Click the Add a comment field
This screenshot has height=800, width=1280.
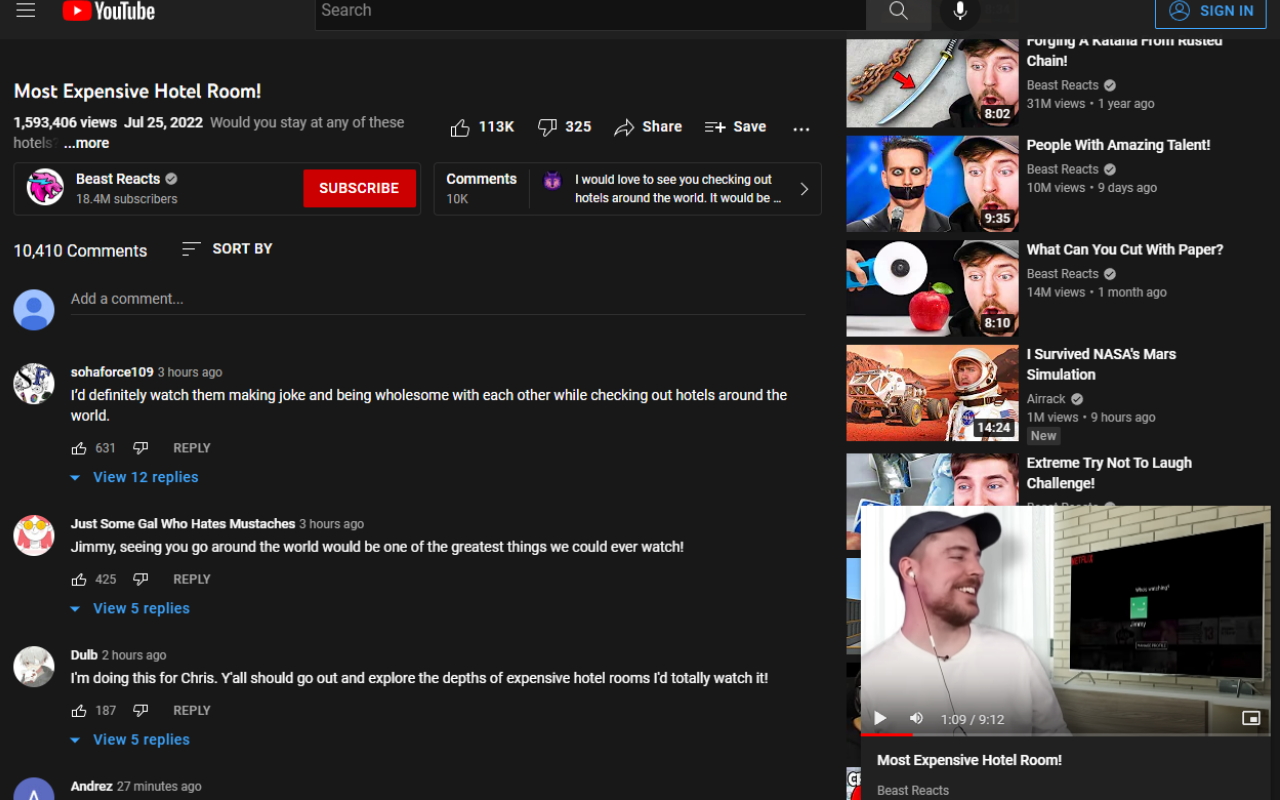(x=438, y=299)
